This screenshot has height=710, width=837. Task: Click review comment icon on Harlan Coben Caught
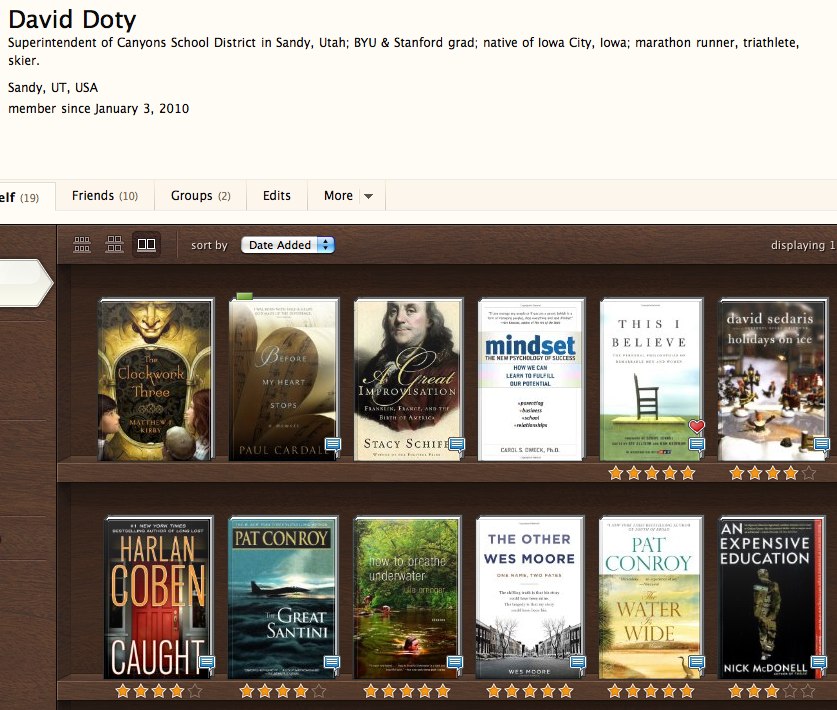coord(207,662)
